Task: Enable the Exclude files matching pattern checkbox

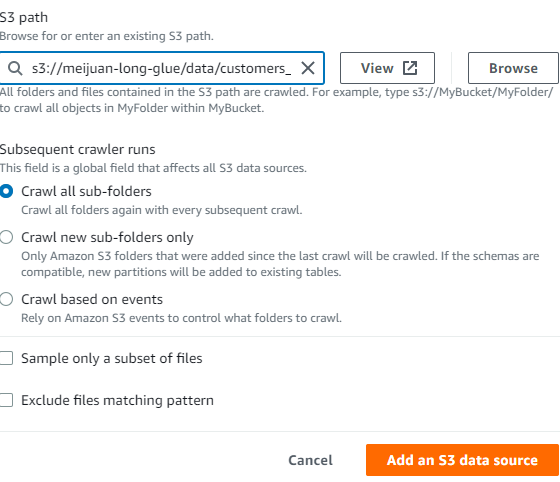Action: click(x=6, y=400)
